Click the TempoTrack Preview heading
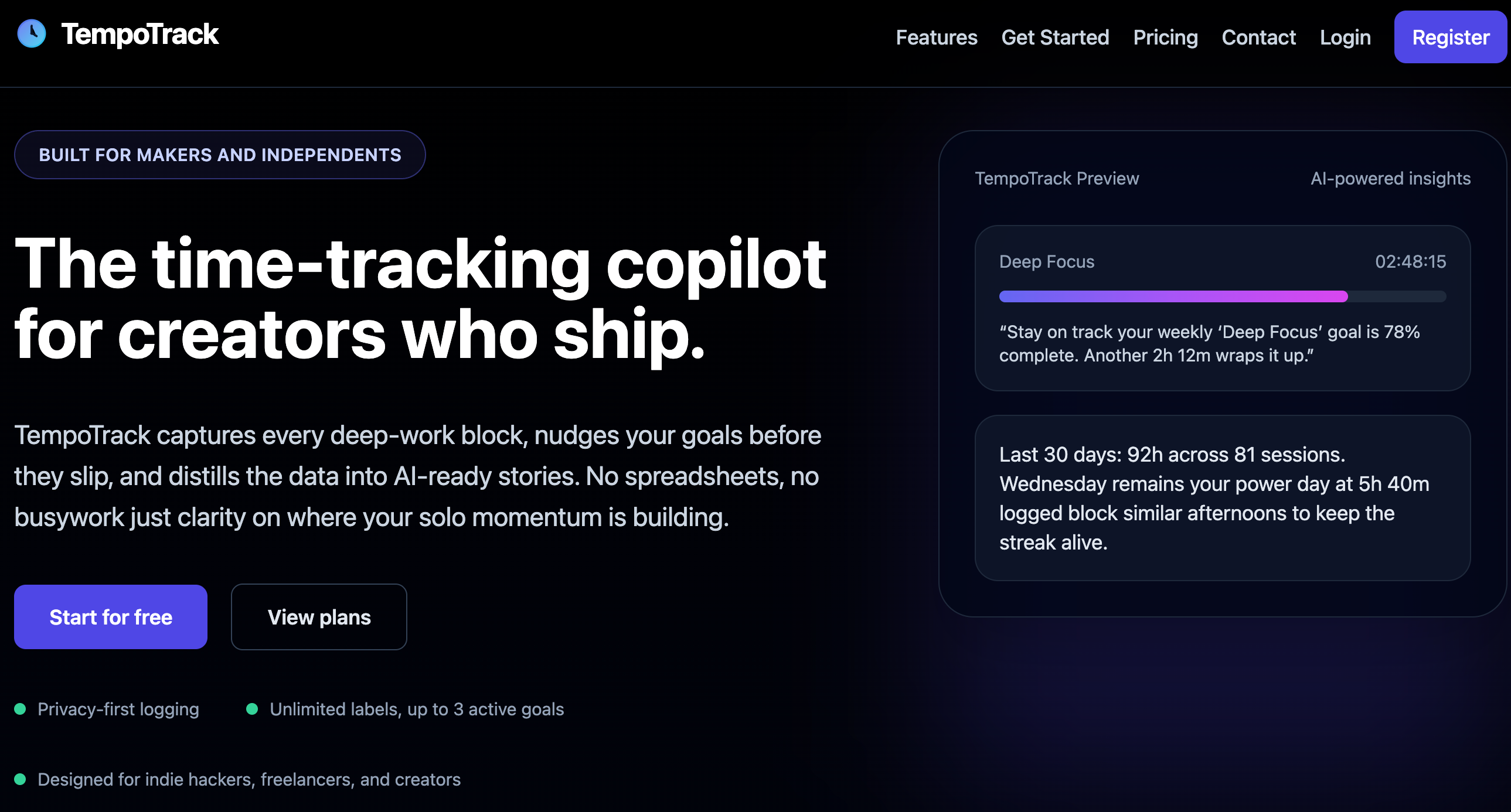Screen dimensions: 1511x812 coord(1056,178)
